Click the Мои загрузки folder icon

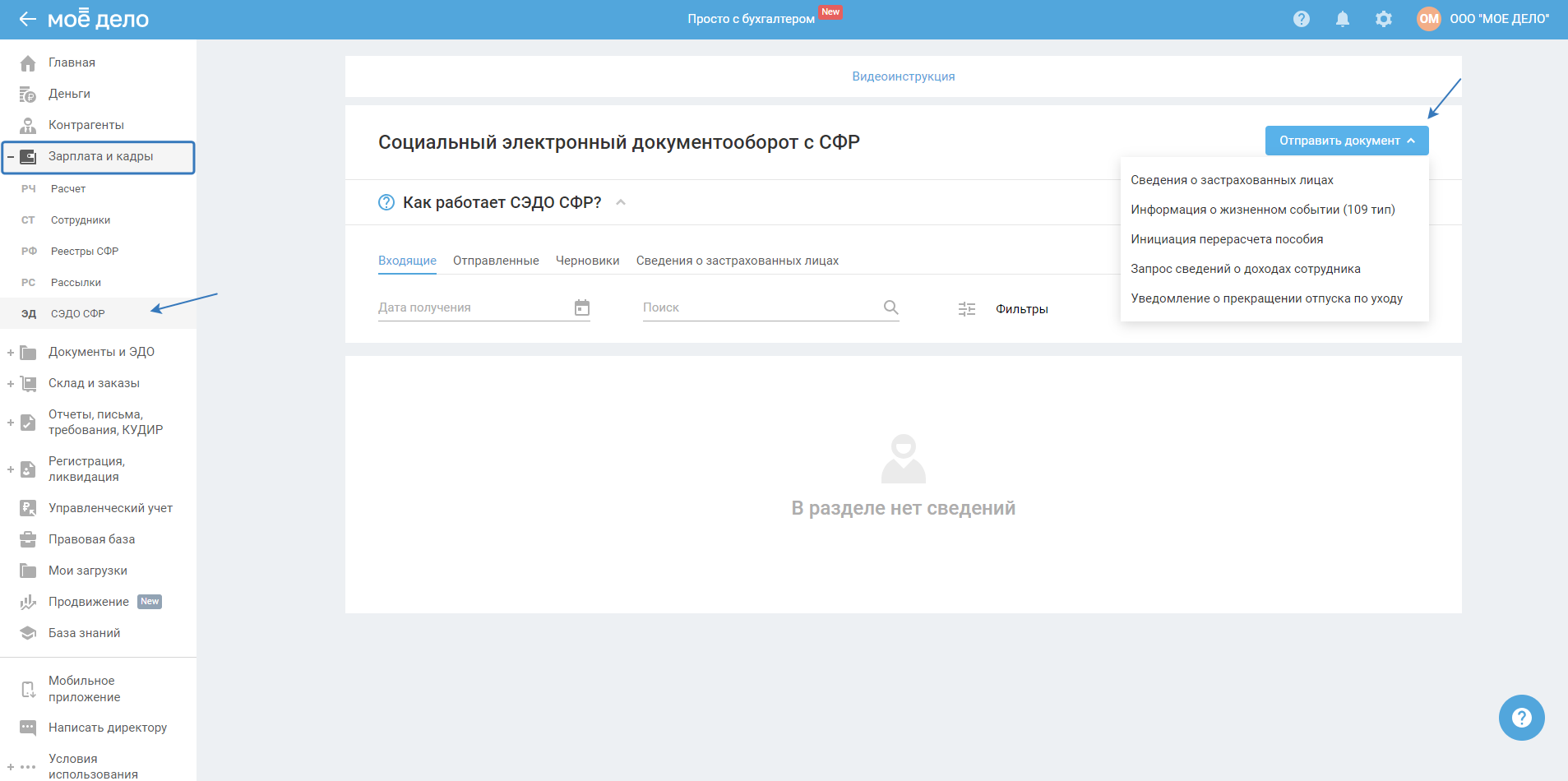pos(28,571)
